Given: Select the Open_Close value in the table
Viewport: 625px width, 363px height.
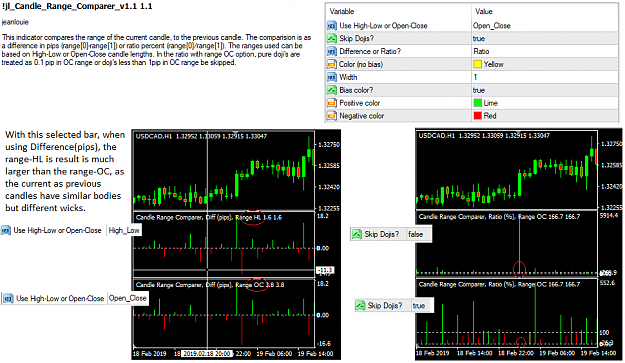Looking at the screenshot, I should click(x=491, y=26).
